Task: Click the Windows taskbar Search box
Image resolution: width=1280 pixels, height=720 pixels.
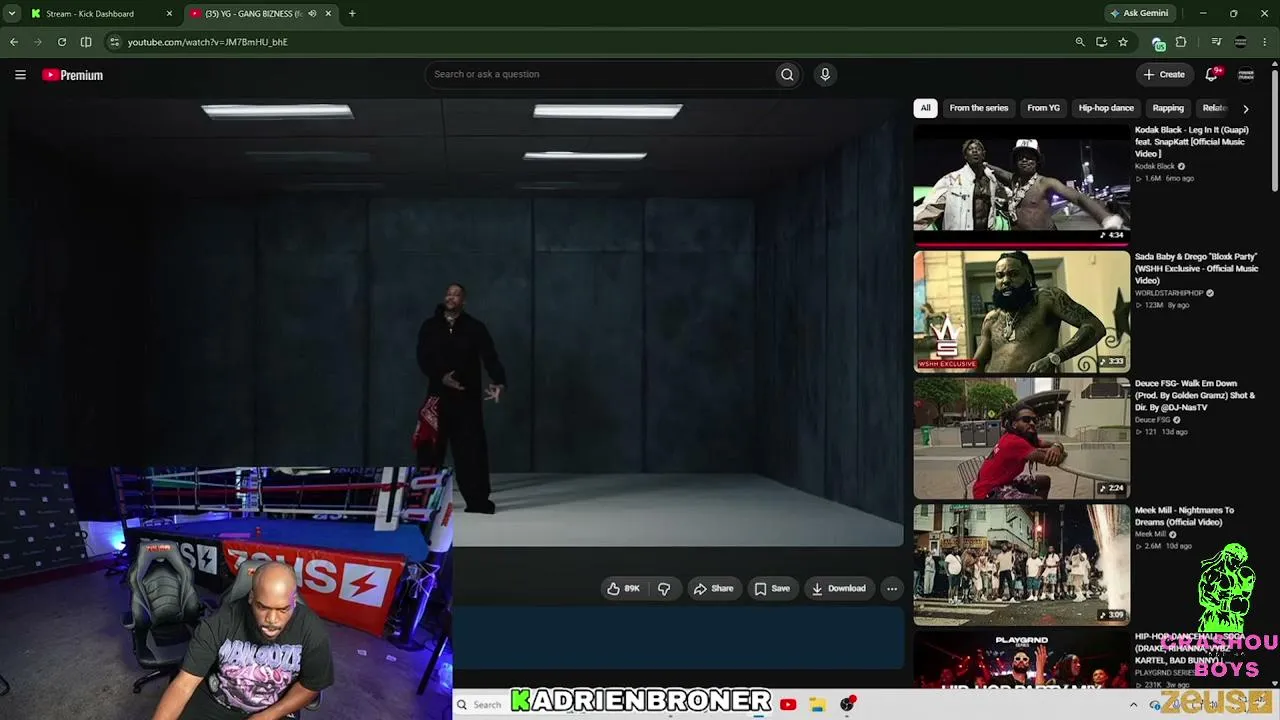Action: point(480,705)
